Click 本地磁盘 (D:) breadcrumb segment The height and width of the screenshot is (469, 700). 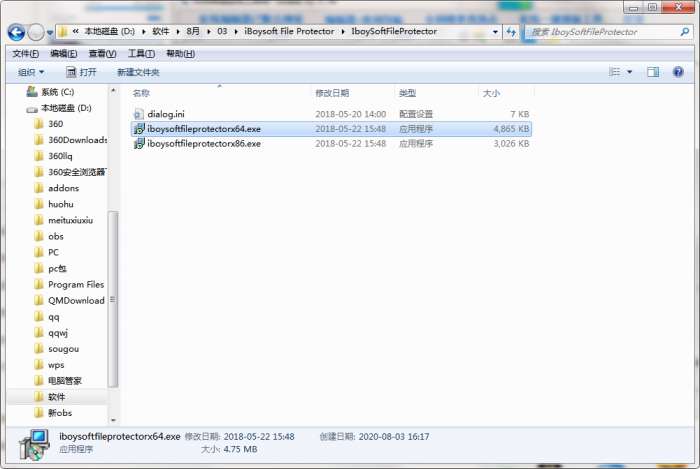[109, 31]
